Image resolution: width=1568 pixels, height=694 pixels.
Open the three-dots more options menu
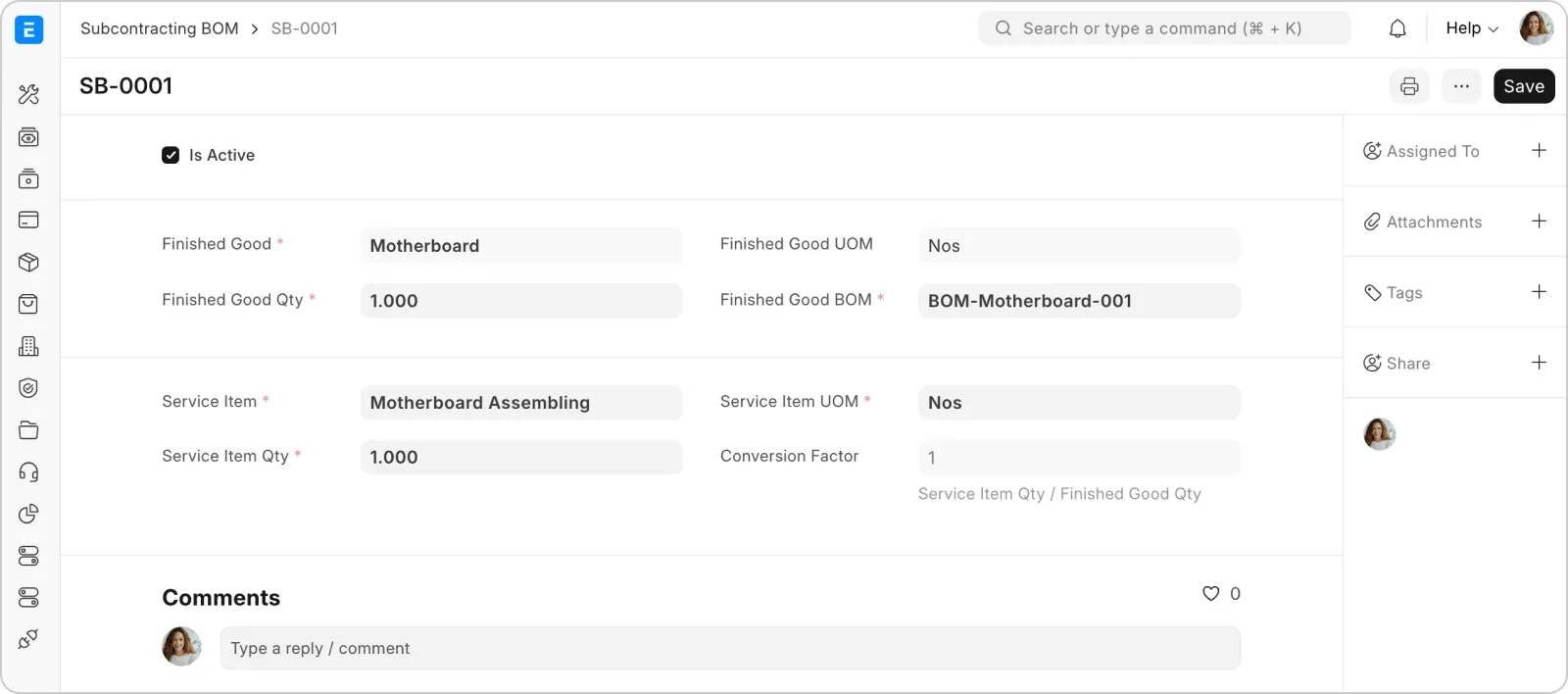(x=1461, y=86)
